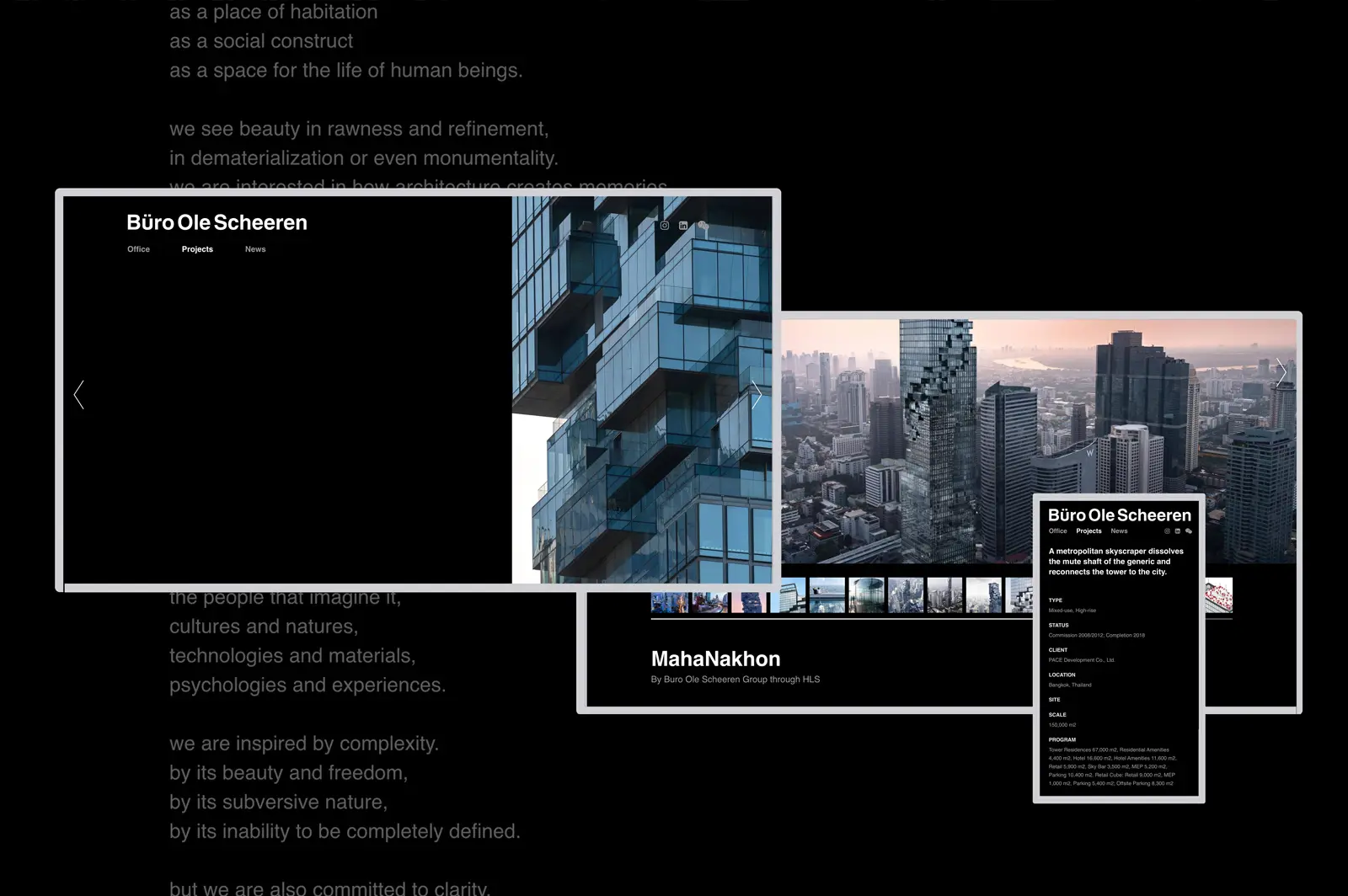The width and height of the screenshot is (1348, 896).
Task: Click 'psychologies and experiences.' background line
Action: [308, 685]
